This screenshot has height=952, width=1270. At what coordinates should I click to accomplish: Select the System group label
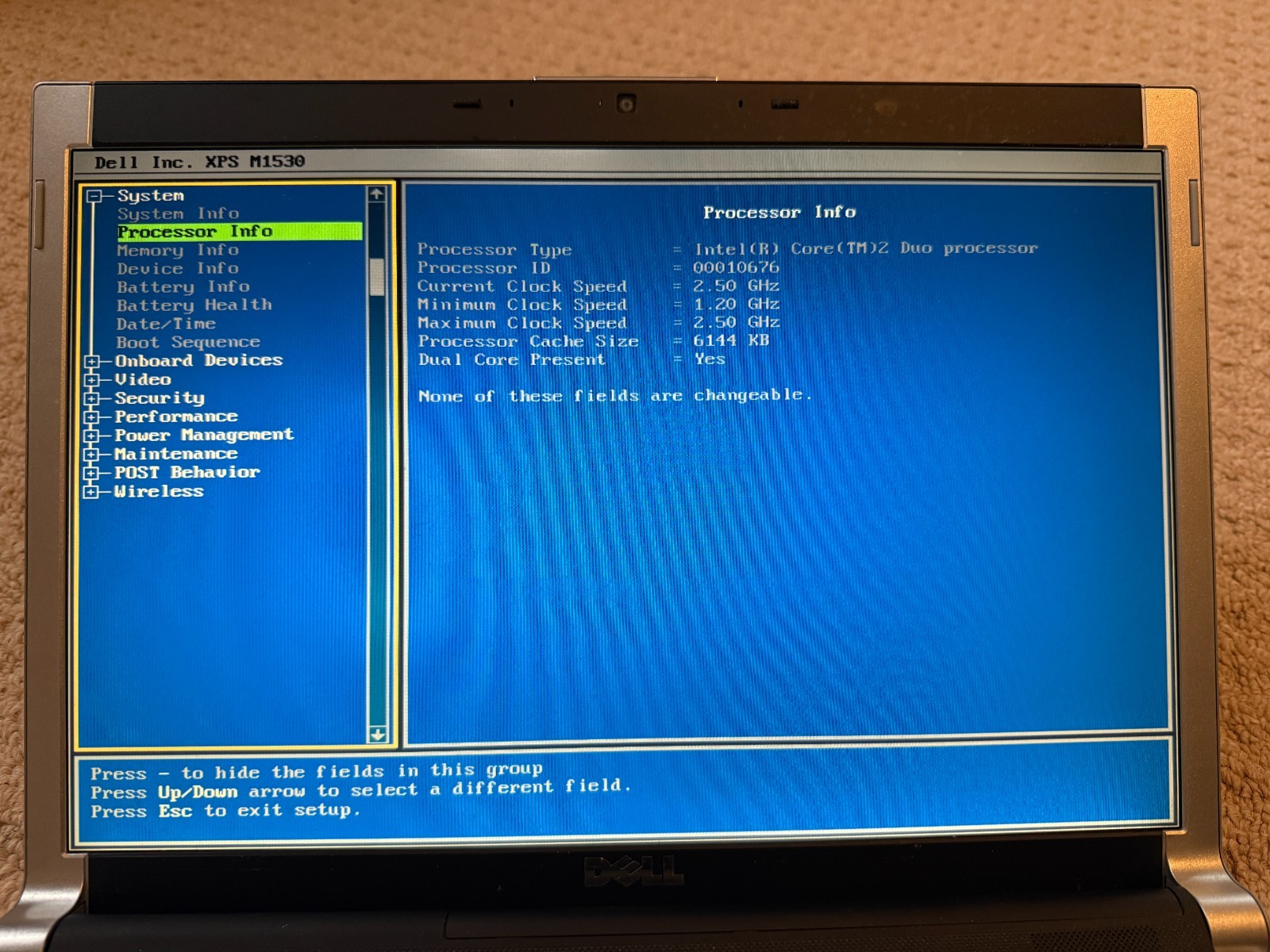(x=151, y=195)
